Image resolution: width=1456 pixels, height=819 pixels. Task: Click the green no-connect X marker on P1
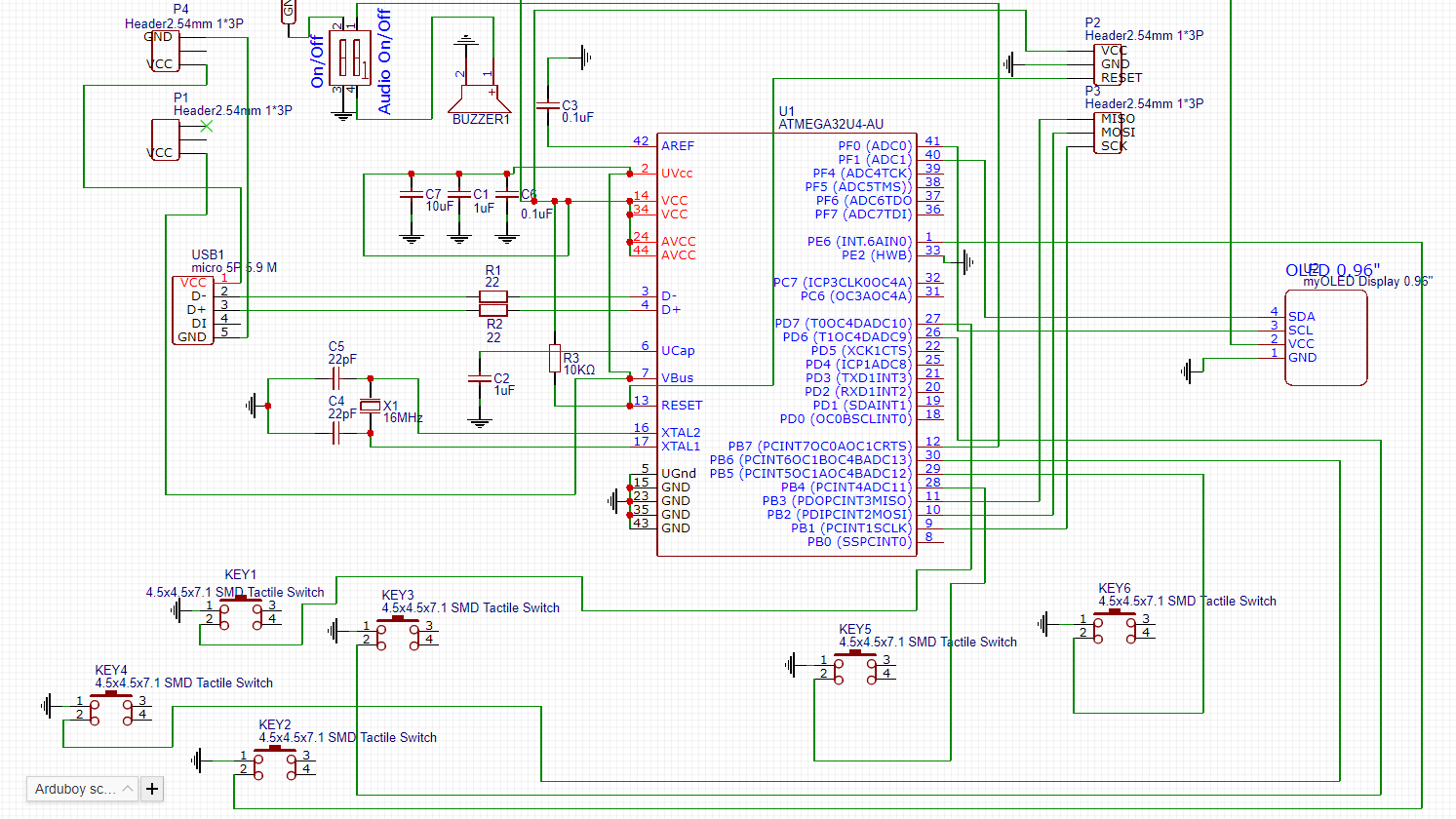point(207,126)
